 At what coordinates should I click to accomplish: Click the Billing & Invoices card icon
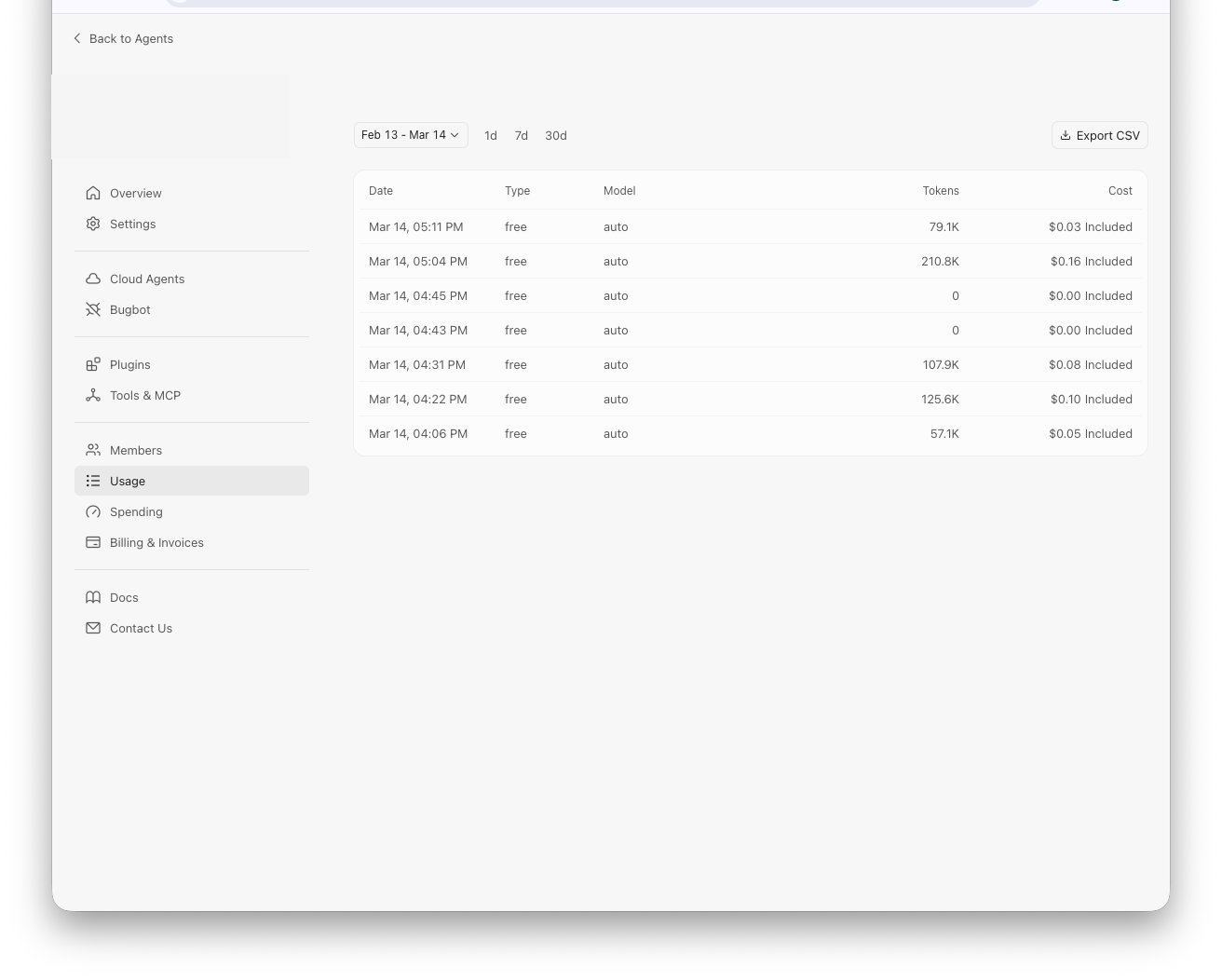[93, 542]
